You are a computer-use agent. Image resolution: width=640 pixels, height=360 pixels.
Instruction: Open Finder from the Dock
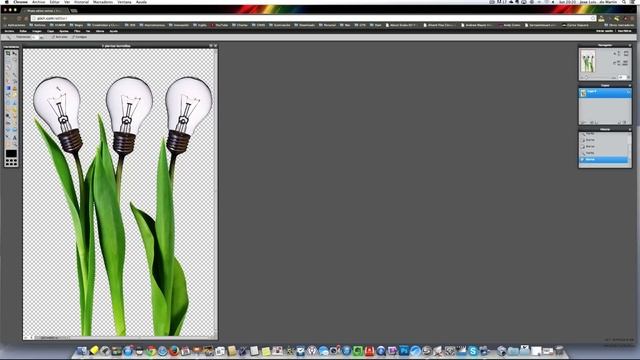coord(82,350)
